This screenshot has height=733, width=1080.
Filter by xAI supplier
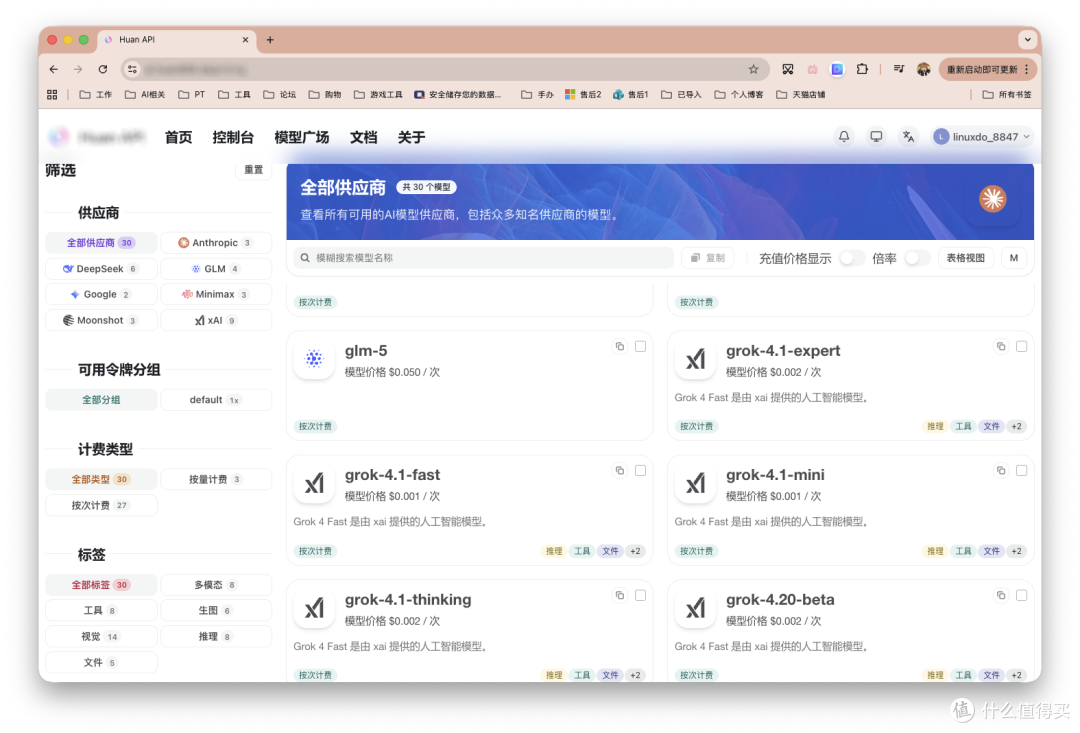coord(216,320)
